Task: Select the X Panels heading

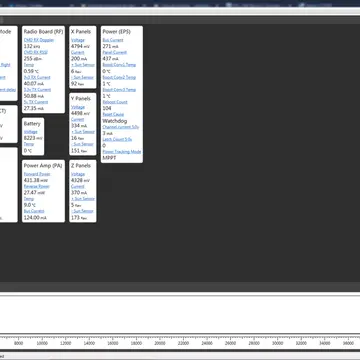Action: (81, 32)
